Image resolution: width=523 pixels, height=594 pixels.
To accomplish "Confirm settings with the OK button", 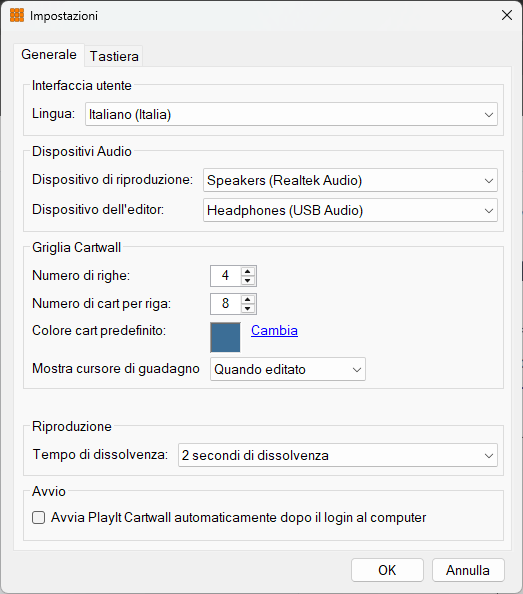I will click(387, 570).
